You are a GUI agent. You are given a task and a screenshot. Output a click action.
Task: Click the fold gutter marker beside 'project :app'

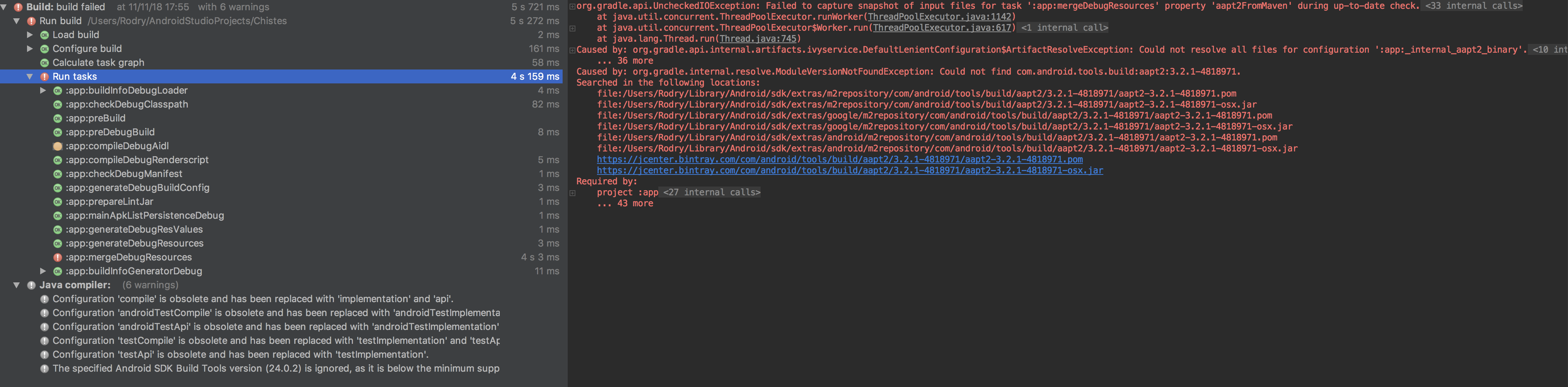tap(572, 193)
